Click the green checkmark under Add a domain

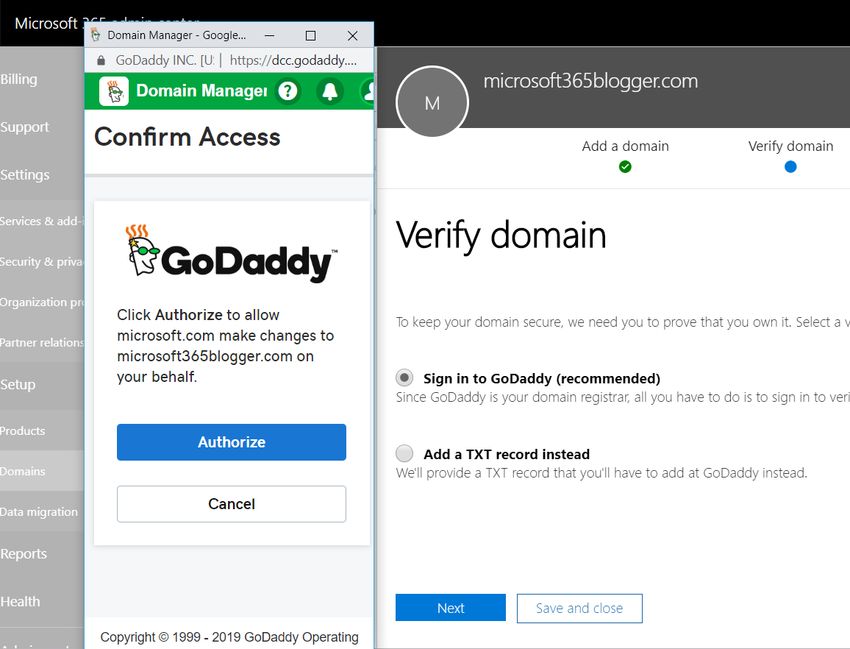coord(625,167)
